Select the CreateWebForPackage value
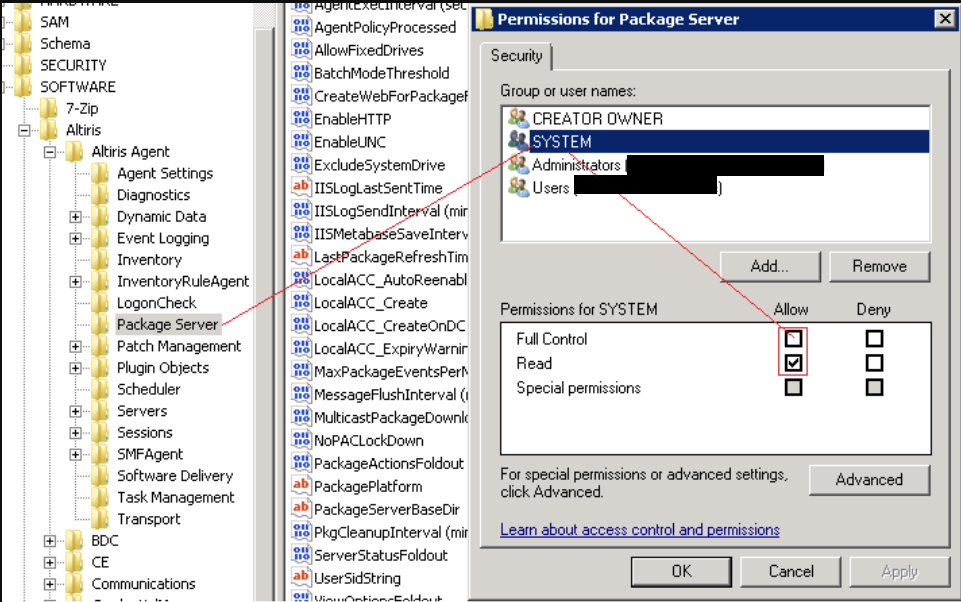This screenshot has height=602, width=961. tap(390, 96)
